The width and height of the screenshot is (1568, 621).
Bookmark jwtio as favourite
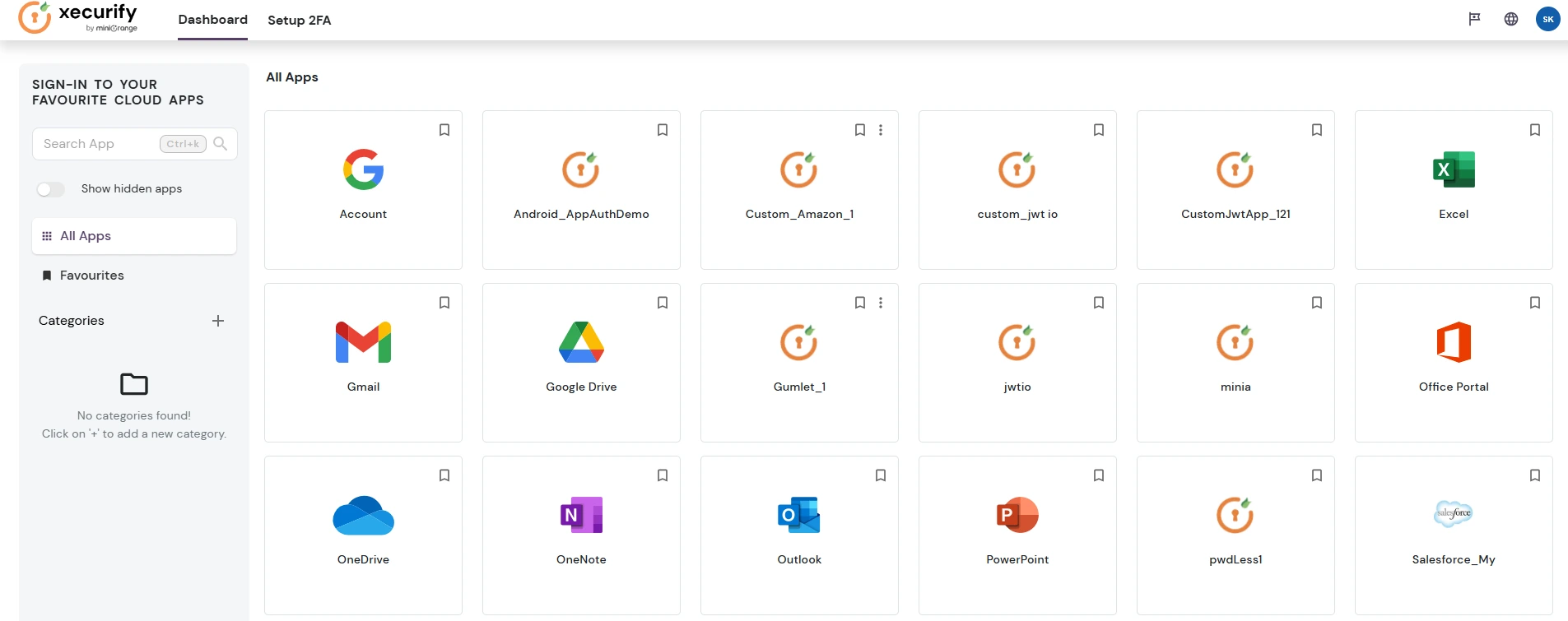[1099, 303]
